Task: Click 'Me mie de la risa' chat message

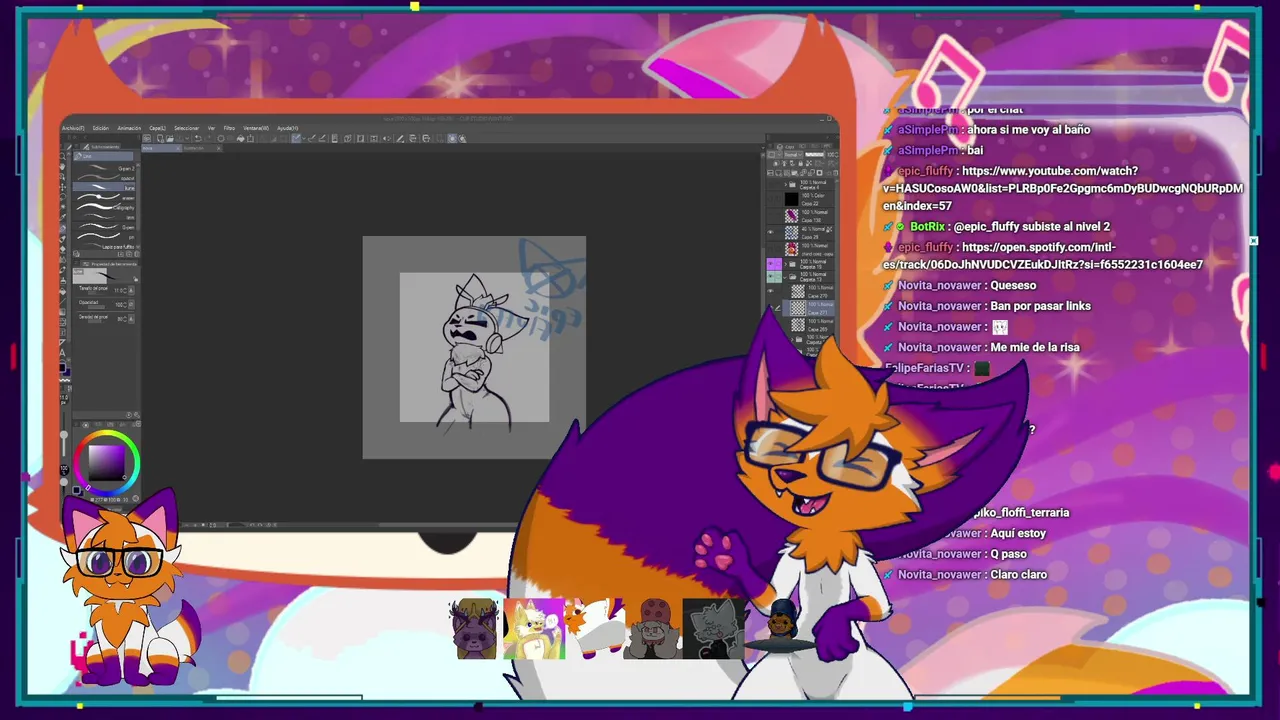Action: pyautogui.click(x=1035, y=347)
